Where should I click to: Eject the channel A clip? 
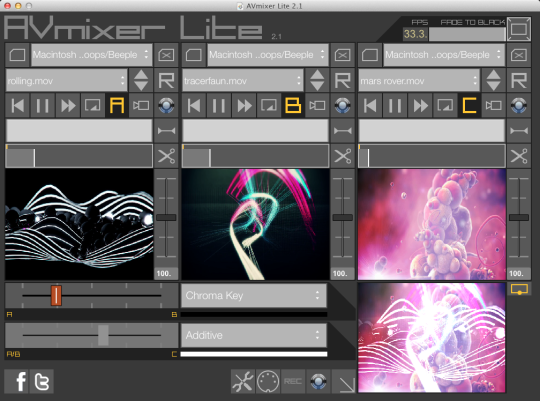click(166, 55)
